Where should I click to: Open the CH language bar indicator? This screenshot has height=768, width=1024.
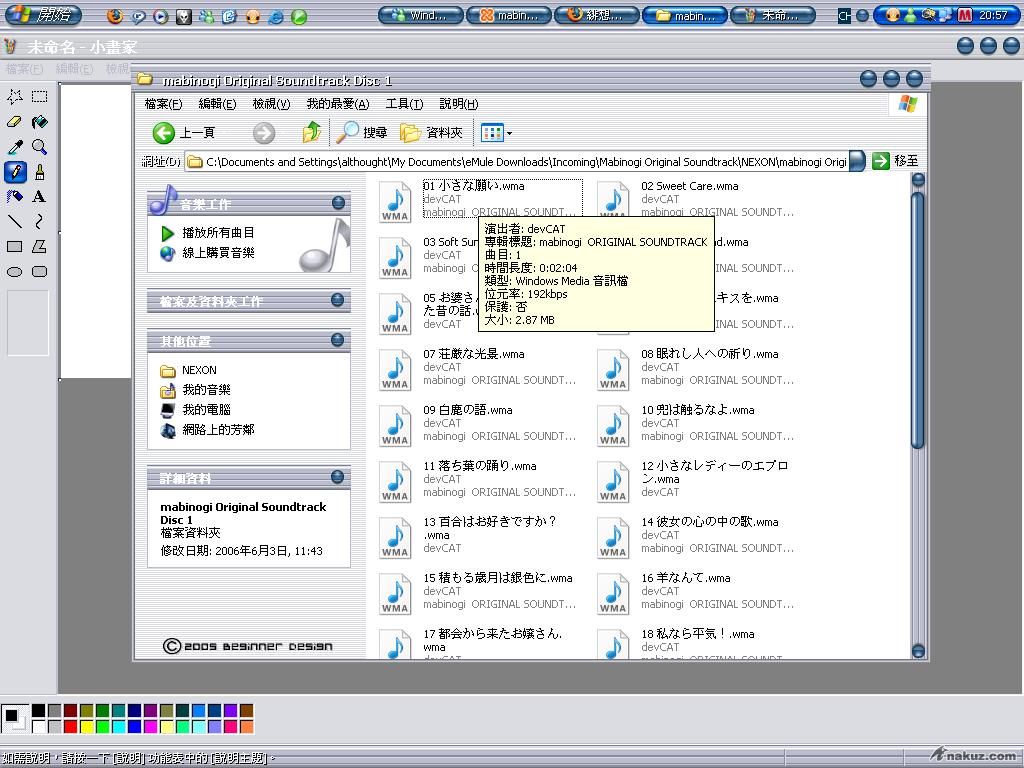click(844, 16)
